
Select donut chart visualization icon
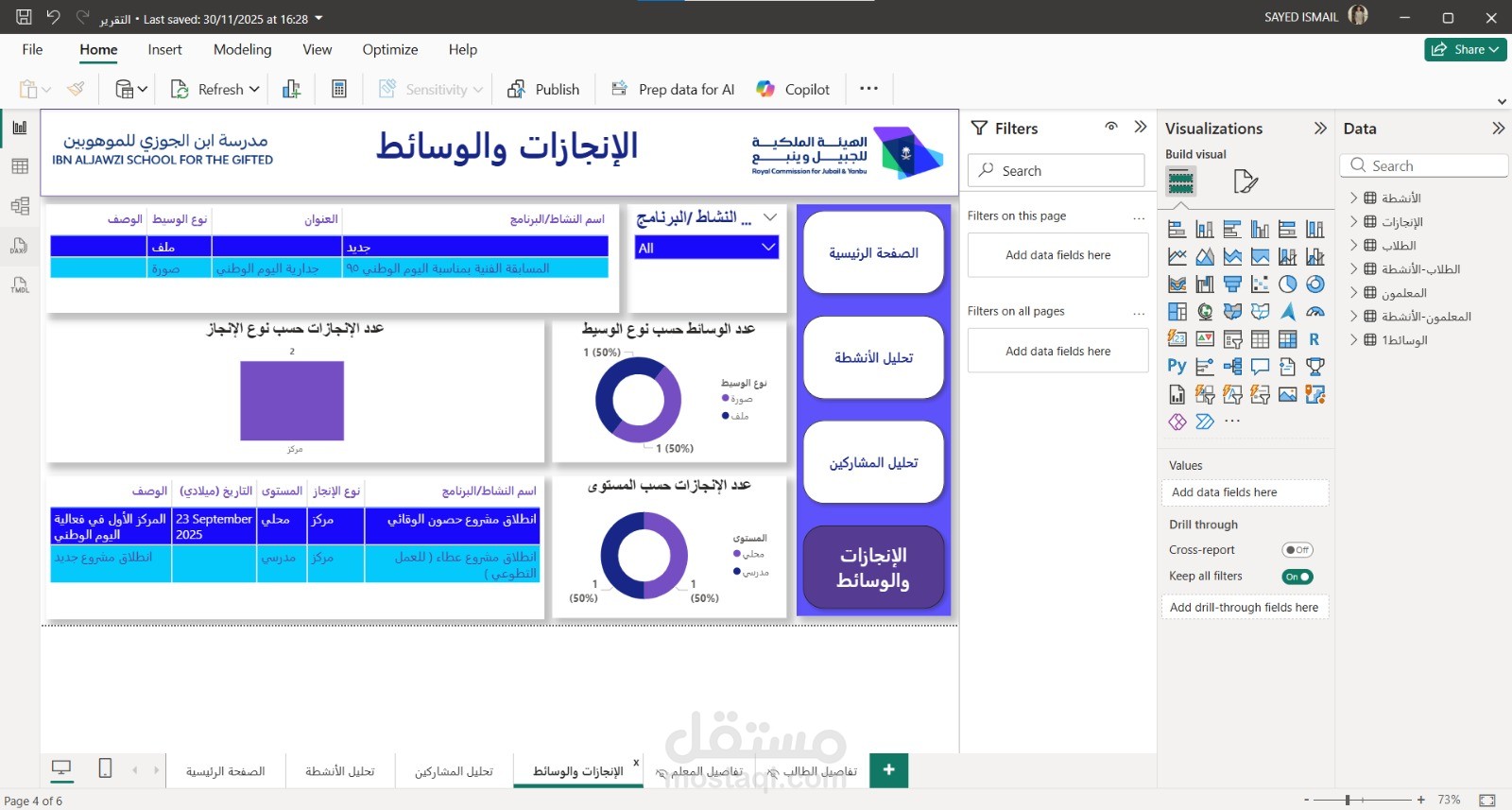tap(1314, 284)
